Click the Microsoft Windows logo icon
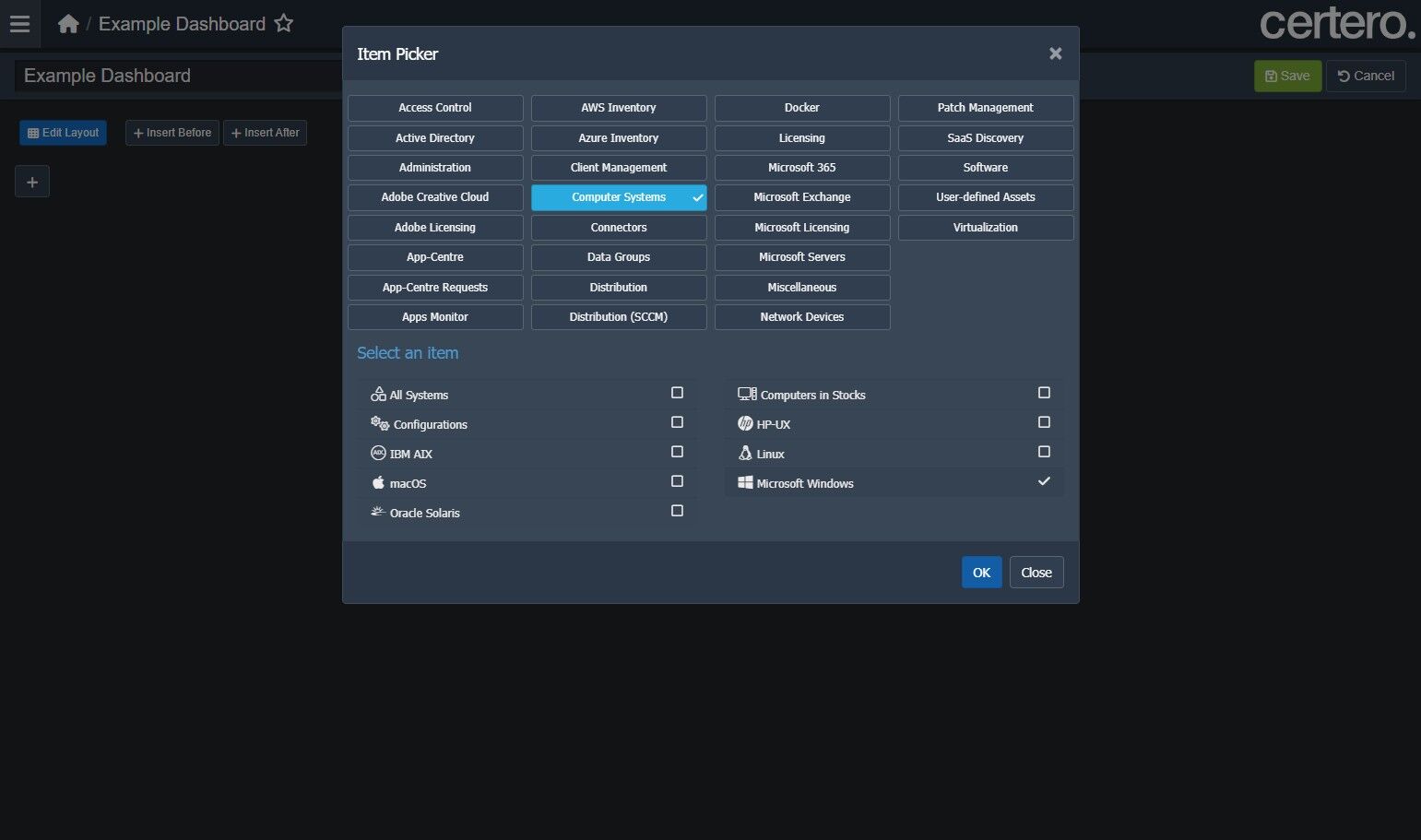The width and height of the screenshot is (1421, 840). point(745,483)
